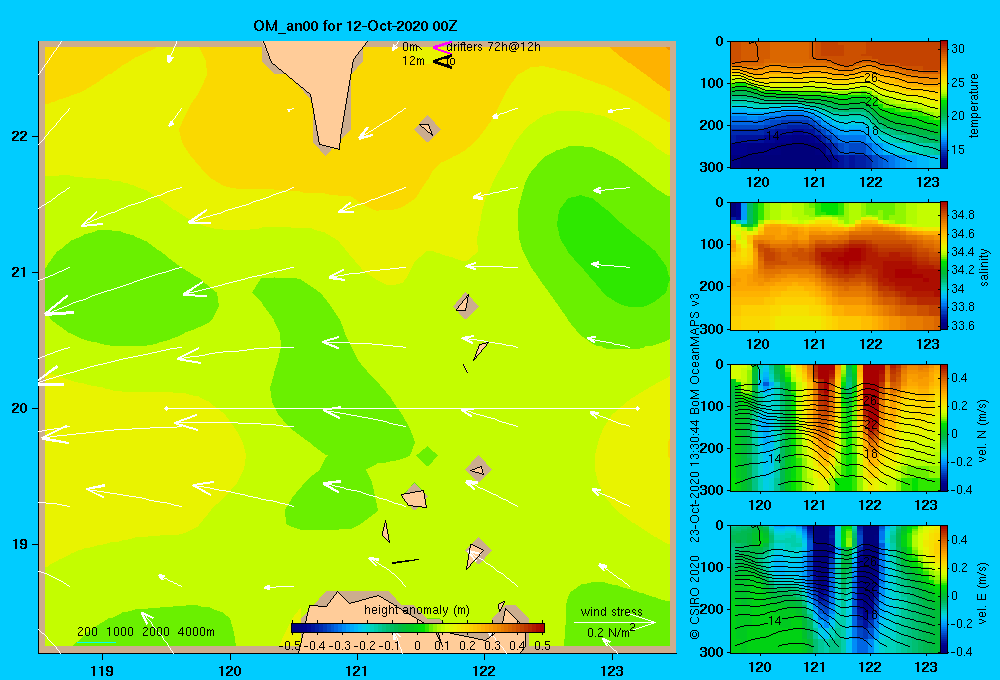The image size is (1000, 680).
Task: Open the vel. N cross-section panel
Action: pyautogui.click(x=834, y=427)
